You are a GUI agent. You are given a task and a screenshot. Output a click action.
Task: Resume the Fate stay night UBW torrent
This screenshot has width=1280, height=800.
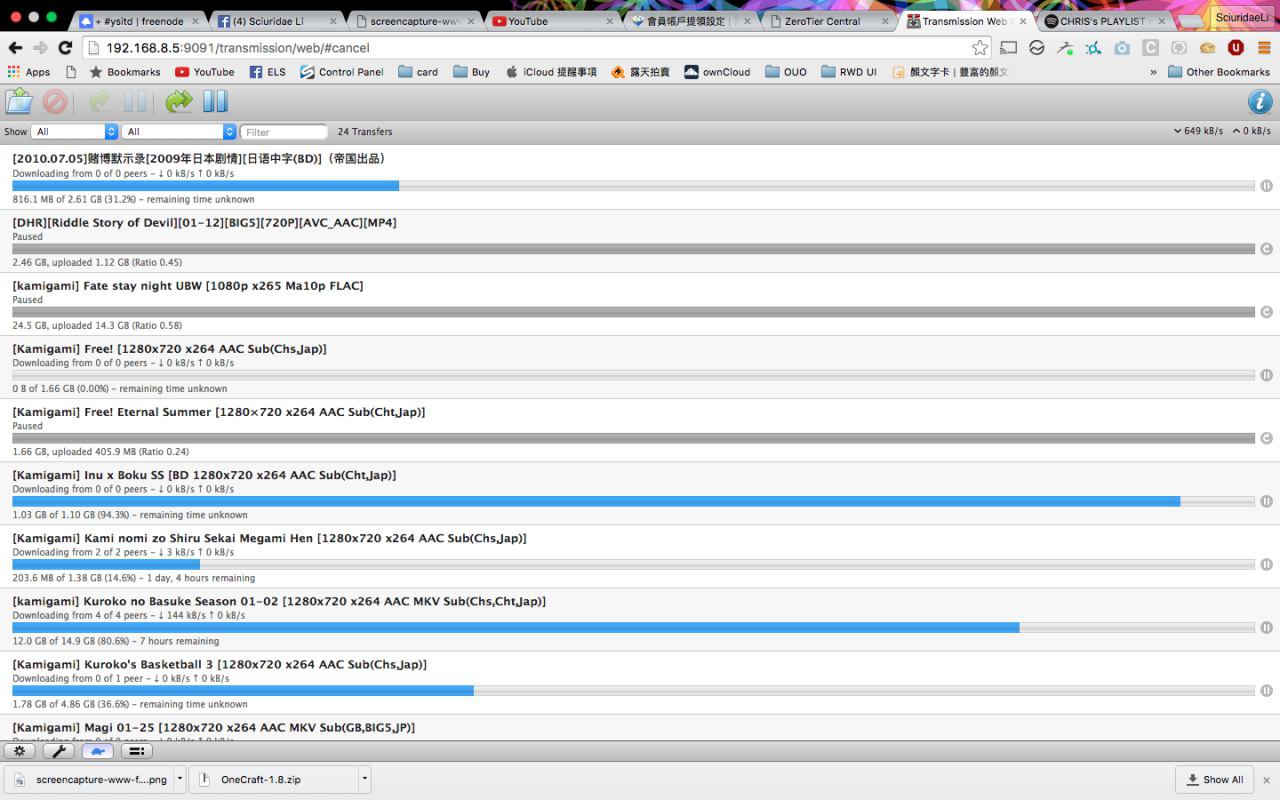click(1266, 312)
